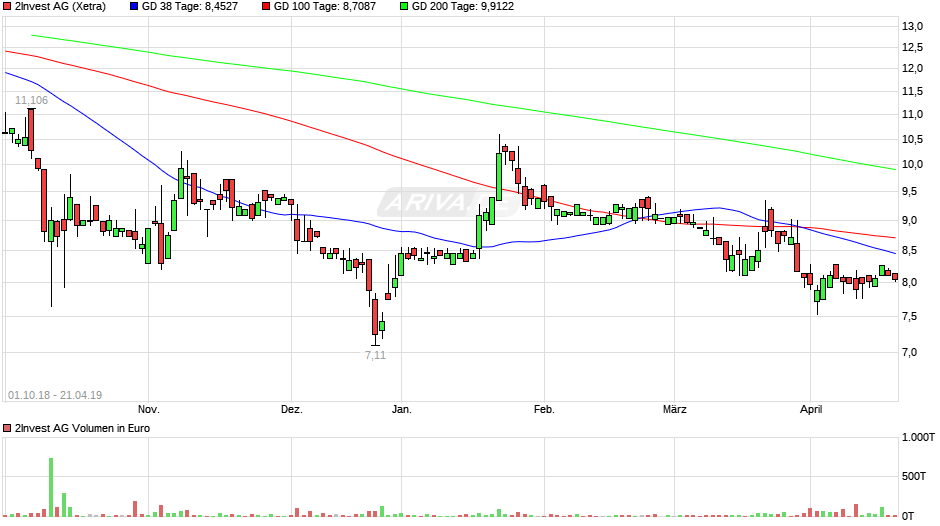This screenshot has width=940, height=526.
Task: Click the 8,5 price axis value
Action: 909,251
